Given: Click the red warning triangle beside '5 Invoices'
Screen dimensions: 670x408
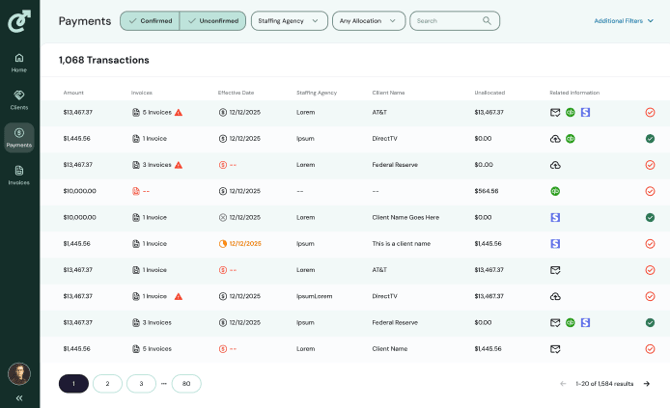Looking at the screenshot, I should point(178,113).
